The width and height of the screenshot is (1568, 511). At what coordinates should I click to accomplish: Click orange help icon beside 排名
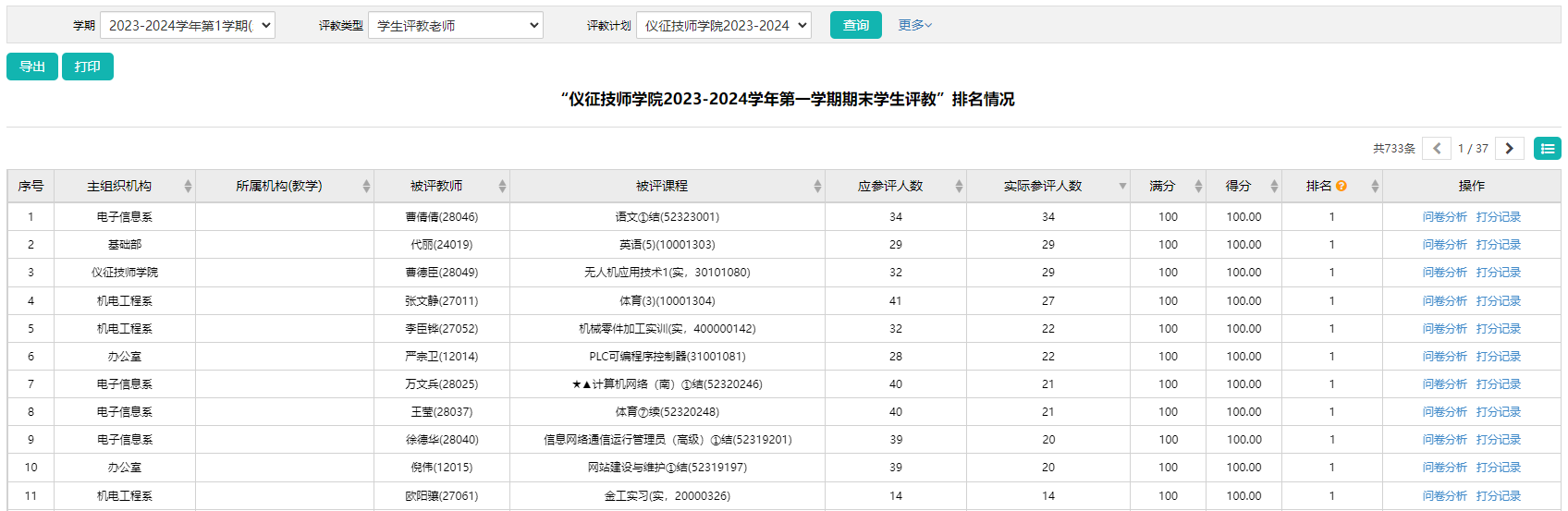(1341, 187)
